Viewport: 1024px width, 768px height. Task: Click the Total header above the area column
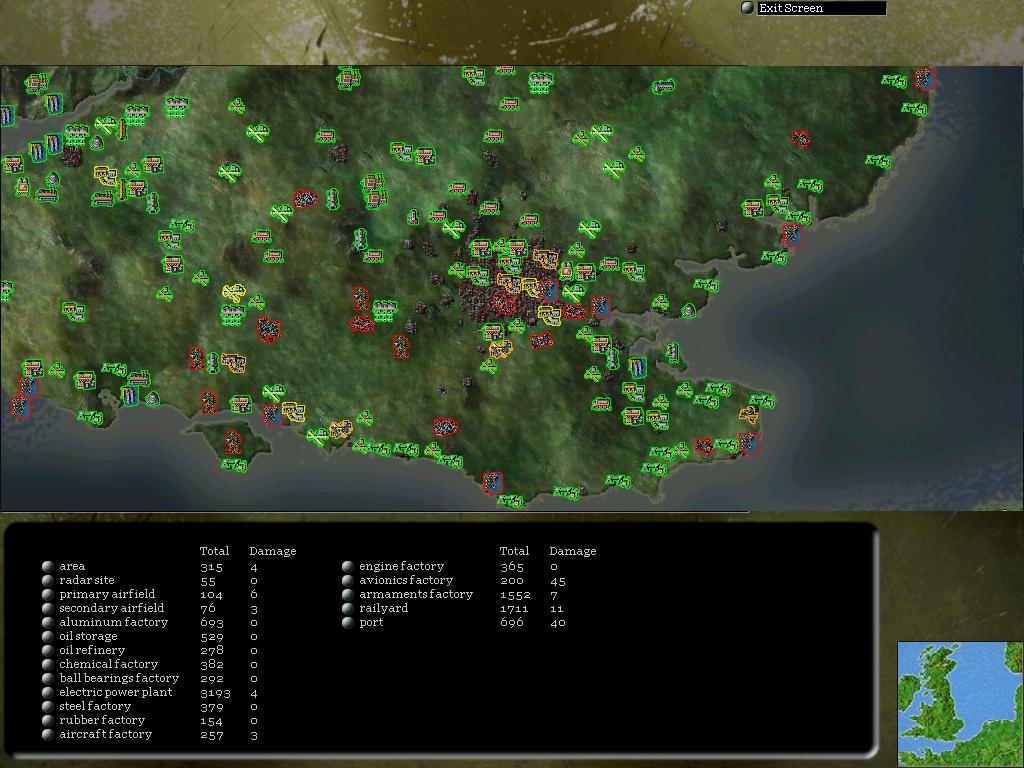coord(214,551)
